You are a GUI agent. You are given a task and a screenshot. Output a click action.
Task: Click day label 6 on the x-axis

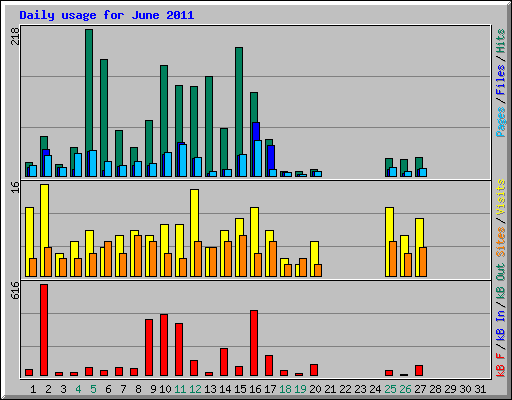[x=108, y=389]
